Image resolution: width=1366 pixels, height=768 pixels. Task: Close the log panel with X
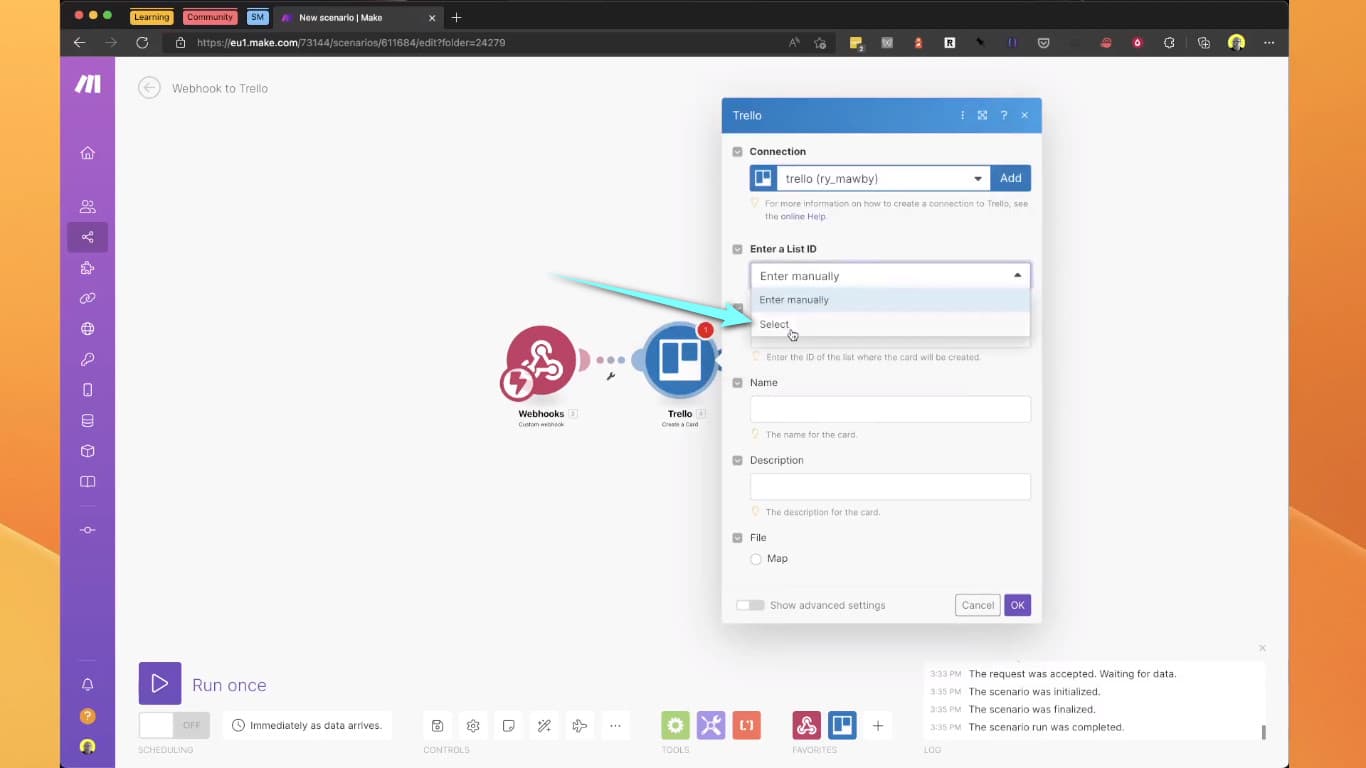1262,648
